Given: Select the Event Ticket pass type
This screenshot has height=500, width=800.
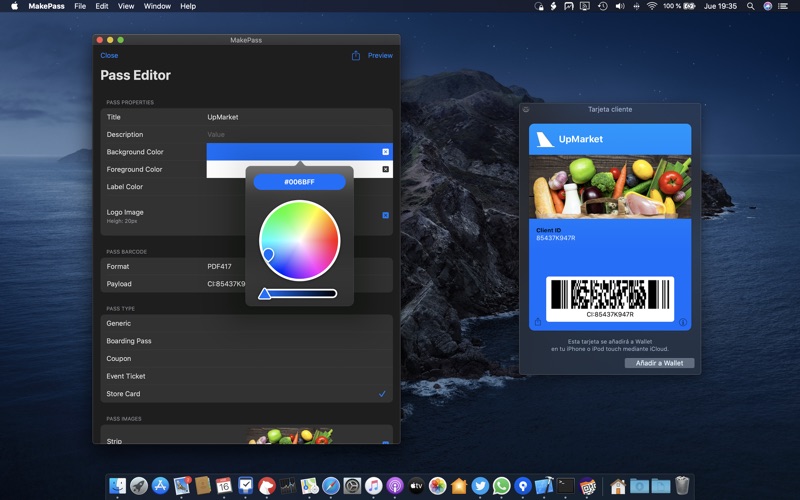Looking at the screenshot, I should coord(246,376).
